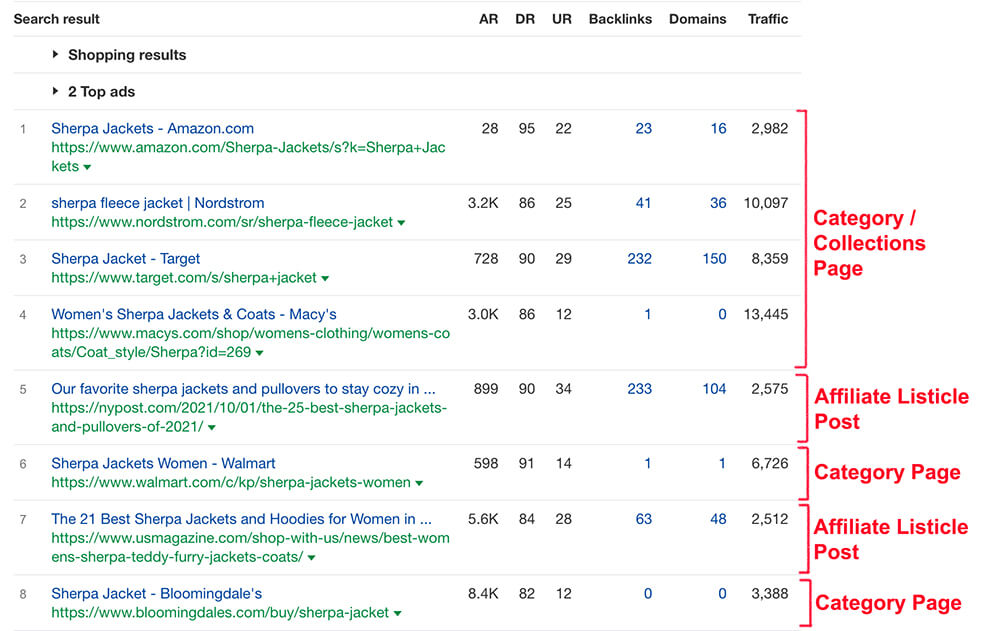Click Target backlinks count 232
The width and height of the screenshot is (1000, 631).
640,258
